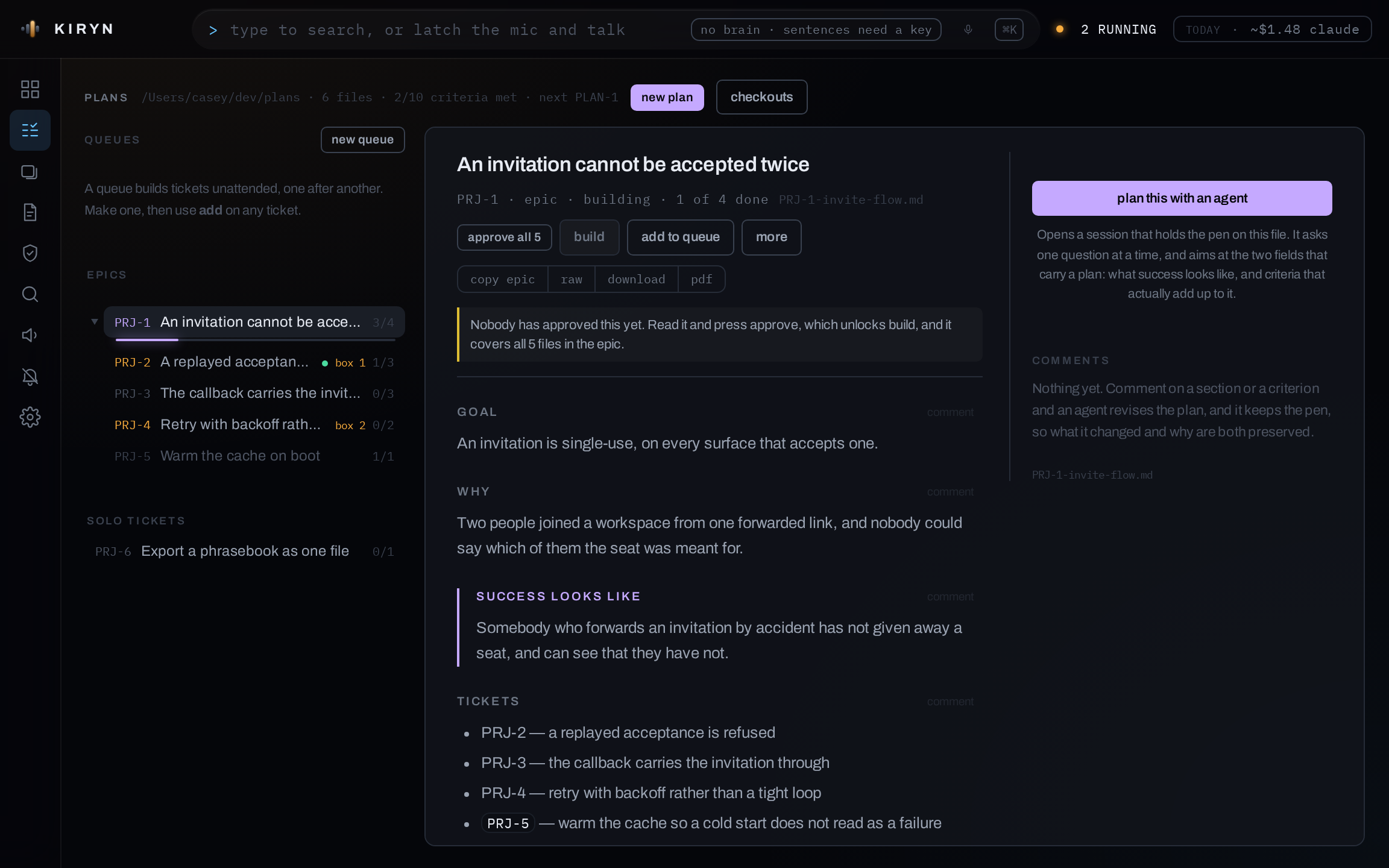Select PRJ-3 The callback carries ticket
The image size is (1389, 868).
click(254, 394)
